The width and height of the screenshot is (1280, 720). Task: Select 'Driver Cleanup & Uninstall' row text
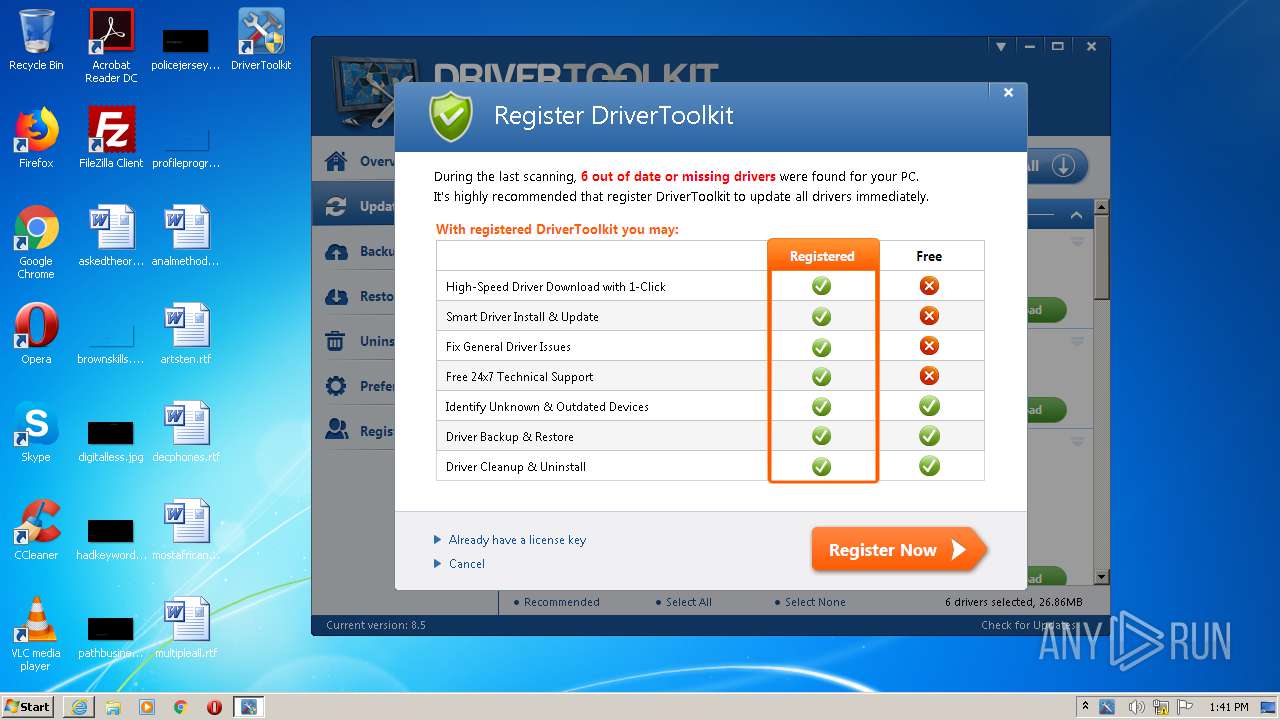516,467
